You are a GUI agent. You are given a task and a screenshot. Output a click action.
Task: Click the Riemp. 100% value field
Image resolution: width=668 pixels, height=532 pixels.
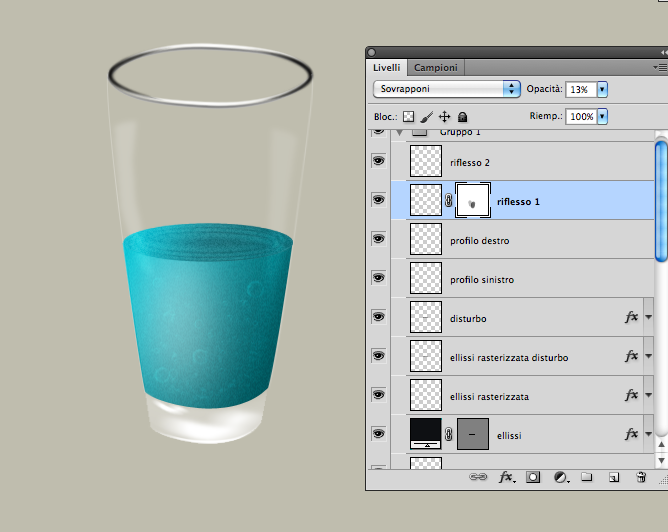[x=581, y=116]
